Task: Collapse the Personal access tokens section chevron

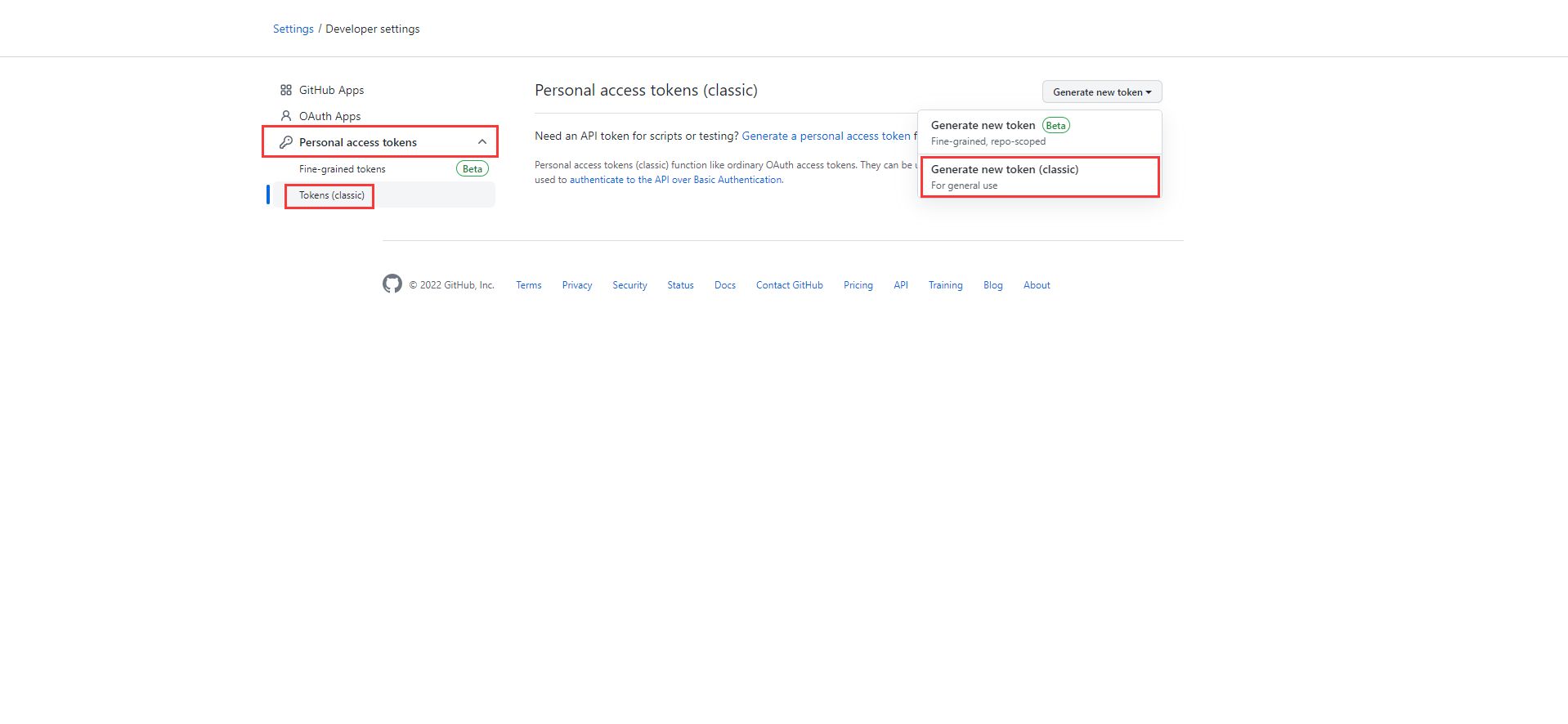Action: click(482, 142)
